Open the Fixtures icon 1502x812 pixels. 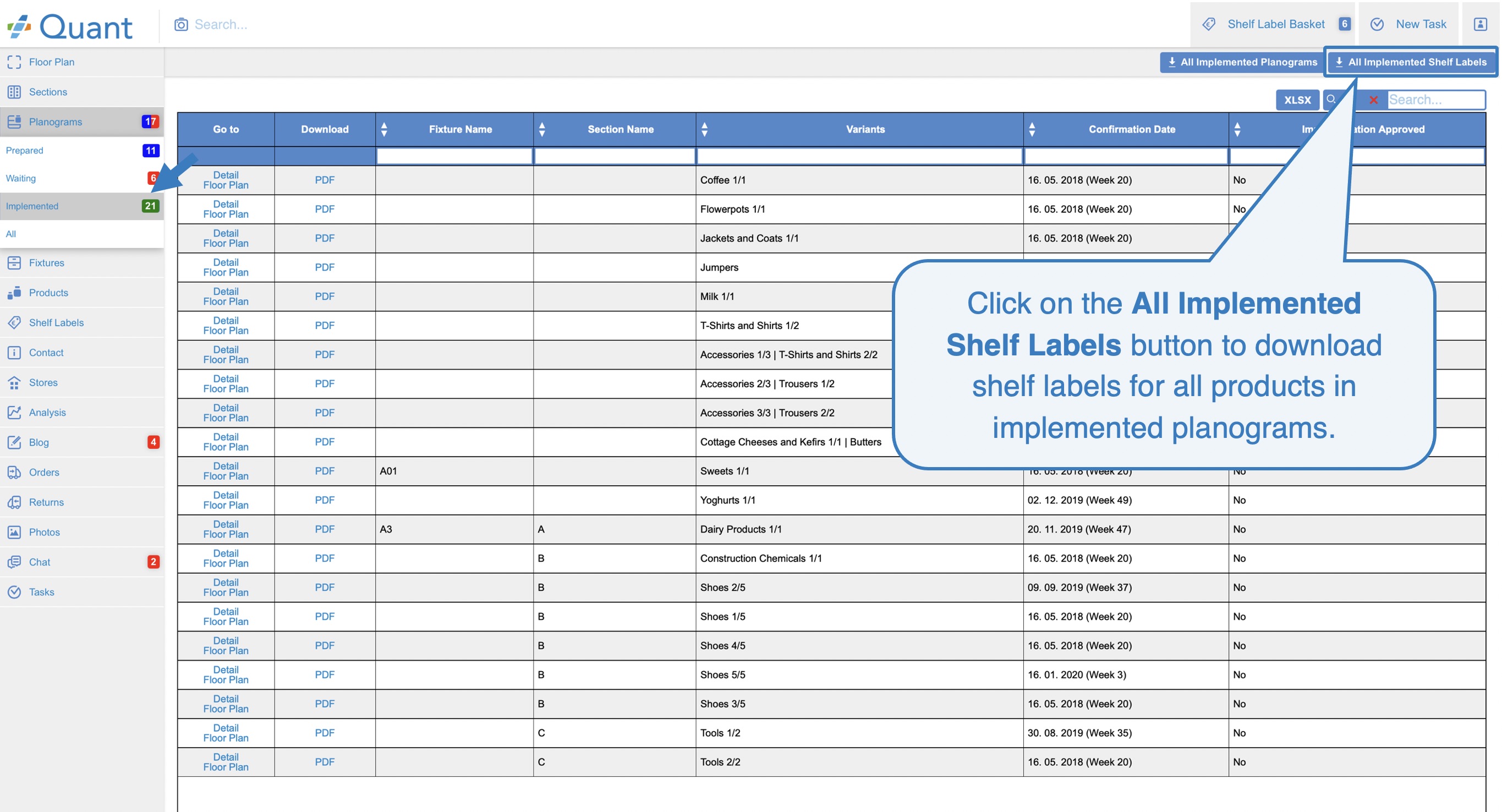[x=14, y=262]
